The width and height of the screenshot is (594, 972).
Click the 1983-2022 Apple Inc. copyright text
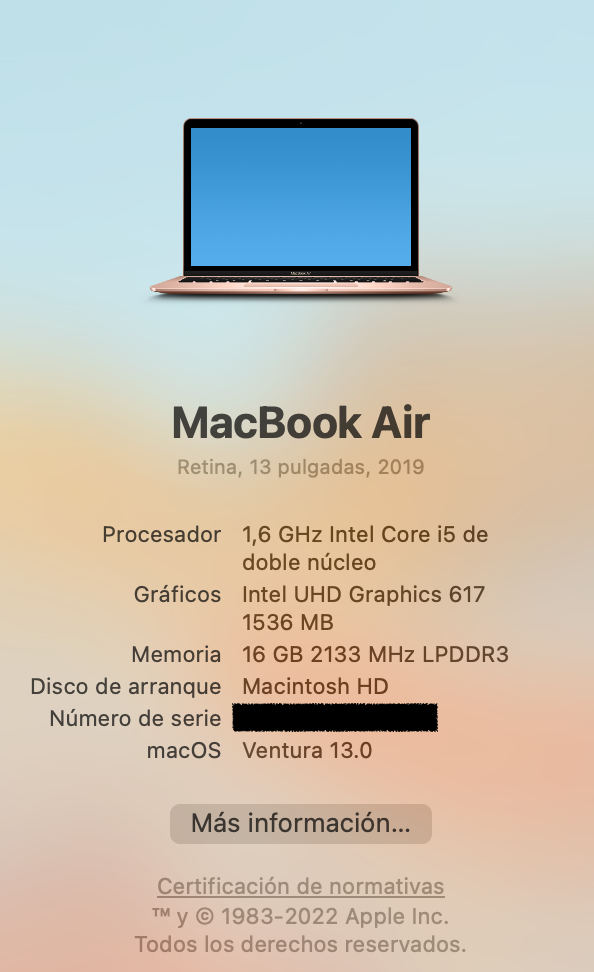pos(335,916)
